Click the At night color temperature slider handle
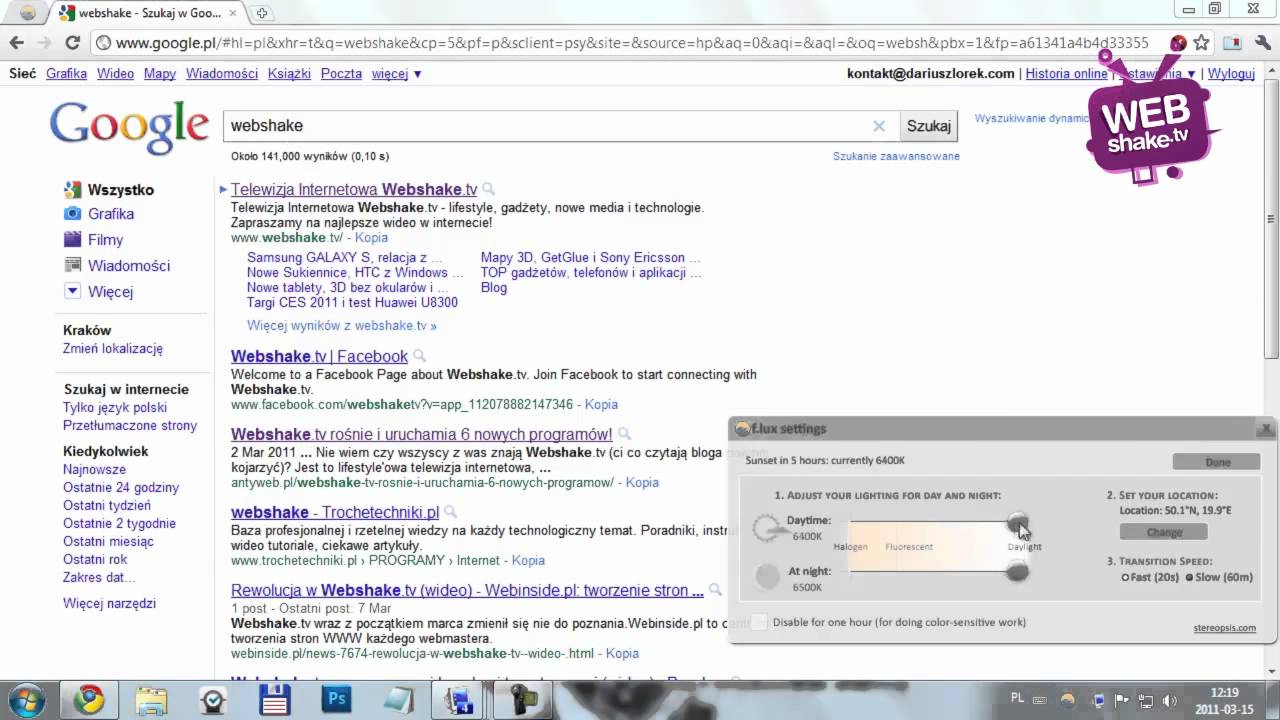The image size is (1280, 720). click(1017, 572)
